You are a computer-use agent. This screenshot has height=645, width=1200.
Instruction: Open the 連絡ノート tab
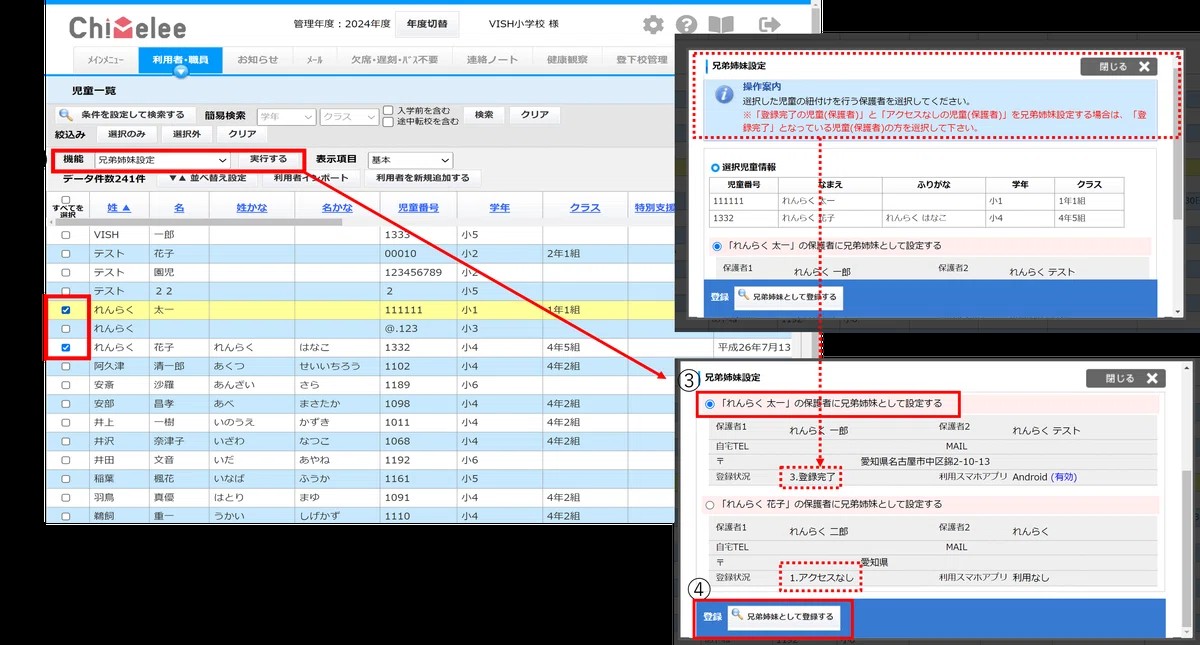(492, 60)
